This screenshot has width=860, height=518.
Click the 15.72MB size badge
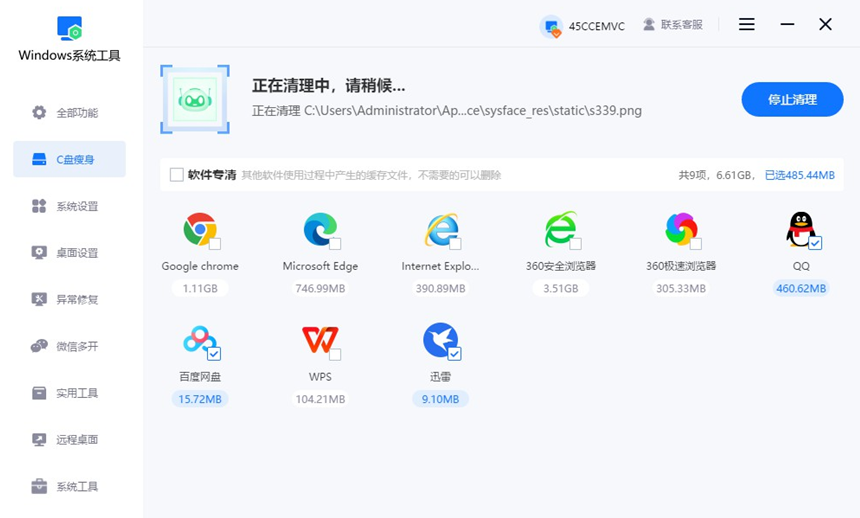tap(200, 399)
